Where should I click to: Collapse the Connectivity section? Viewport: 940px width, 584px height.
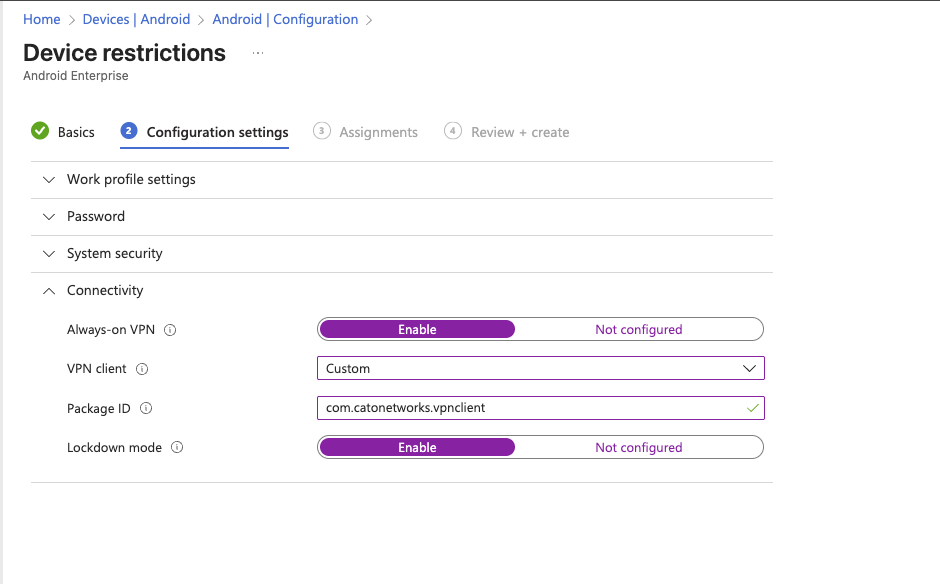click(402, 291)
